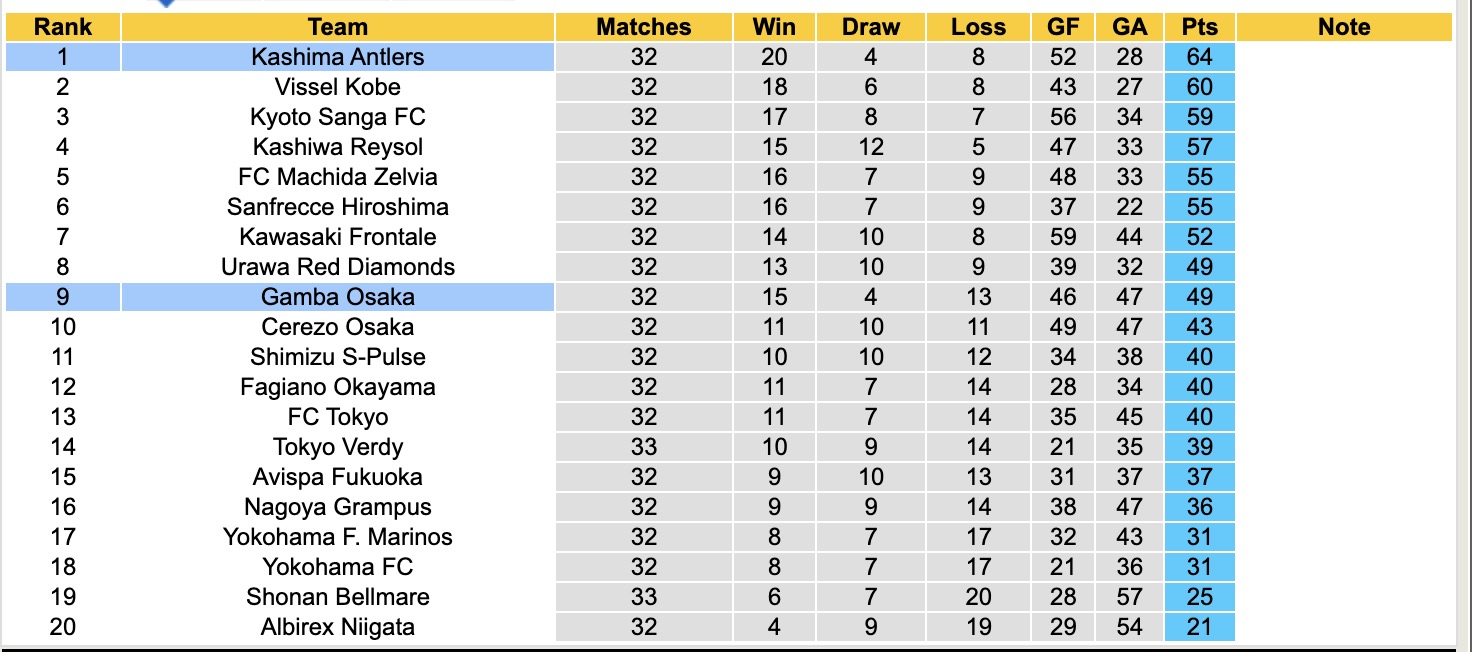
Task: Click the Win column header
Action: pyautogui.click(x=774, y=27)
